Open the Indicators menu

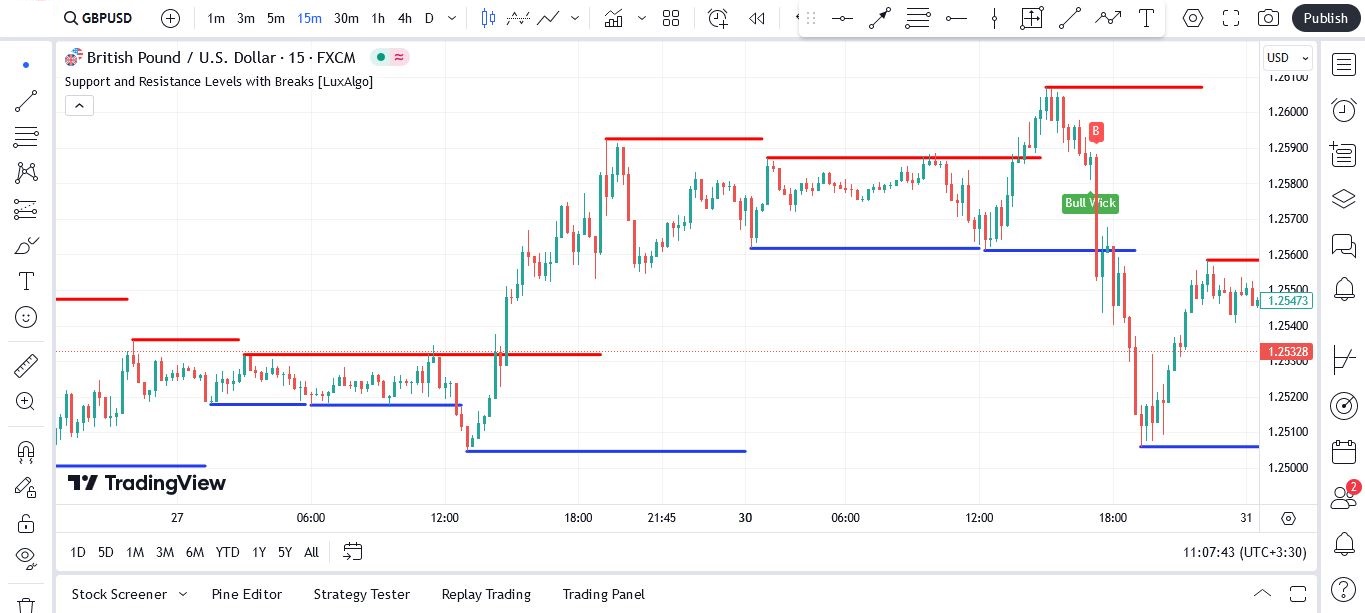pyautogui.click(x=613, y=18)
